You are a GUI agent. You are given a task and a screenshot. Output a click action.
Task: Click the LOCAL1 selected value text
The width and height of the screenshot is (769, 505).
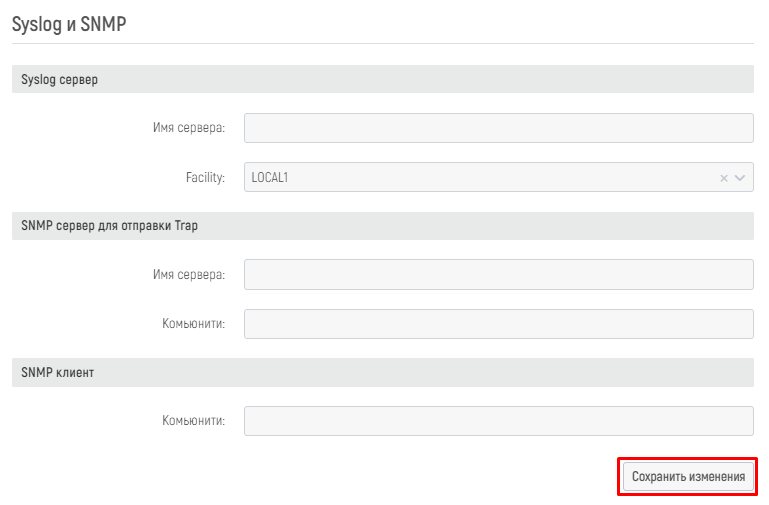pos(270,178)
